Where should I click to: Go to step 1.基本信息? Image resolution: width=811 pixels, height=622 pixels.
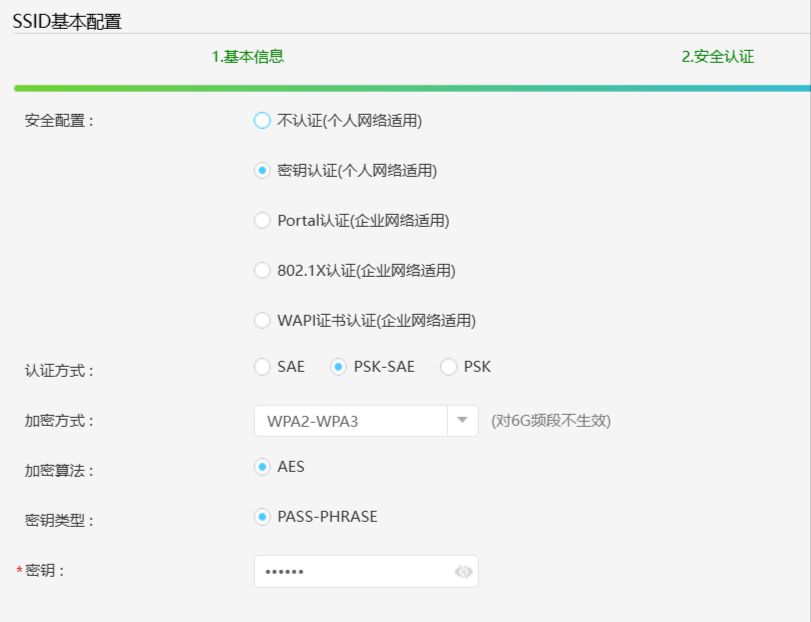(x=248, y=56)
